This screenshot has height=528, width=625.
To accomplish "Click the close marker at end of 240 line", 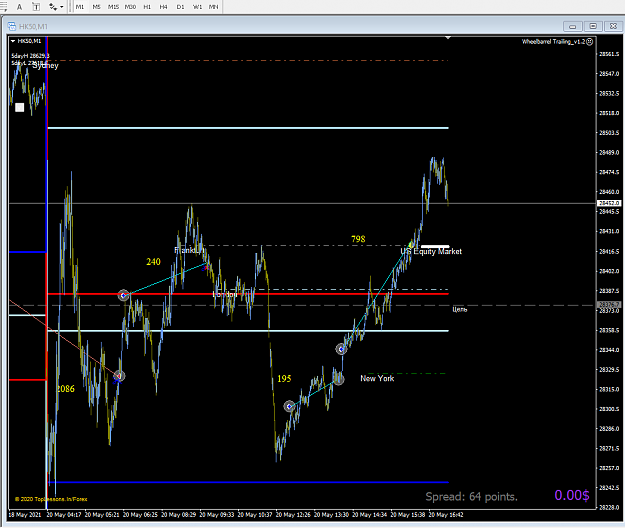I will (x=206, y=266).
